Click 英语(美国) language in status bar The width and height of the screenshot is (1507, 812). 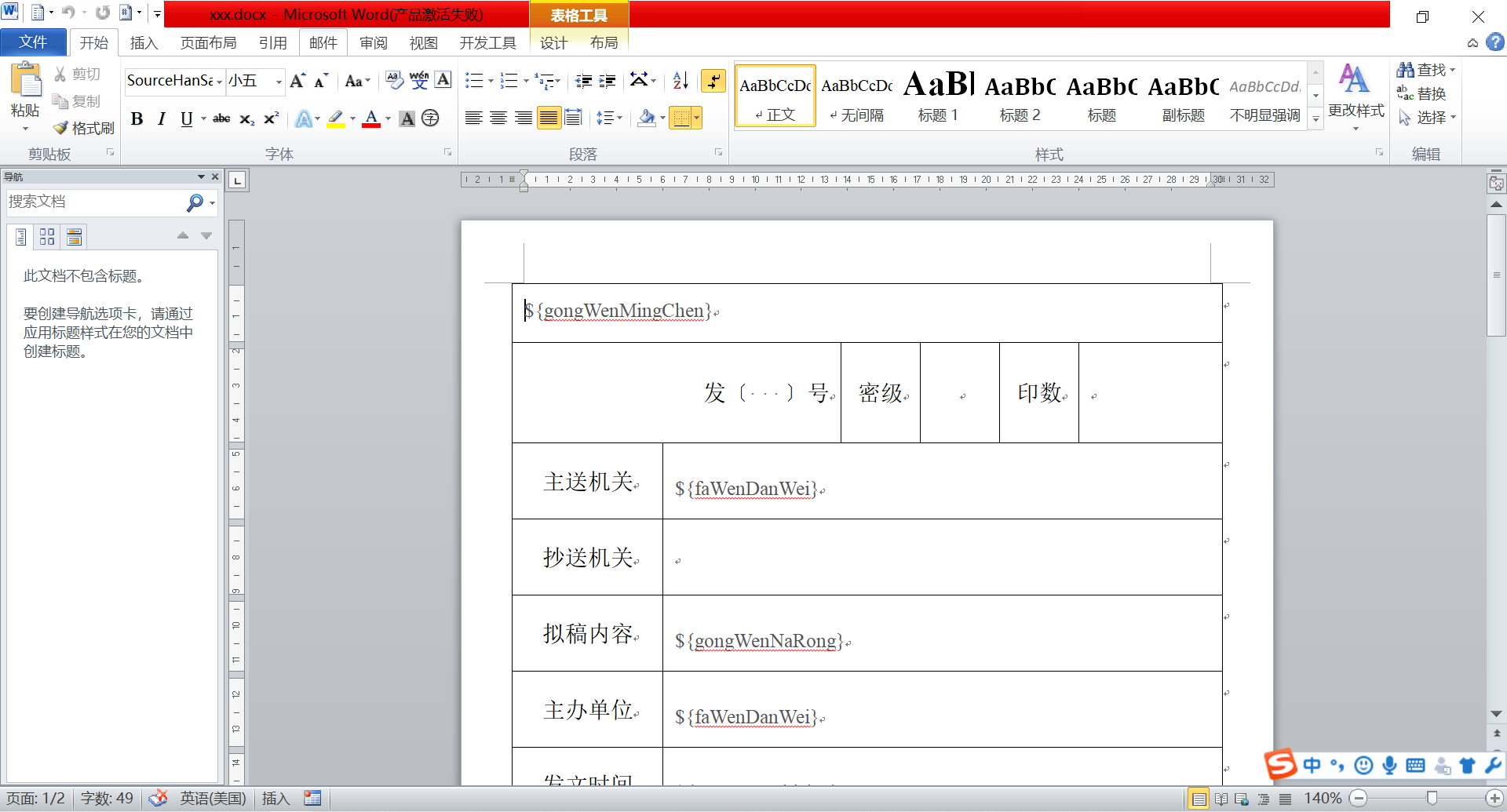(x=213, y=799)
